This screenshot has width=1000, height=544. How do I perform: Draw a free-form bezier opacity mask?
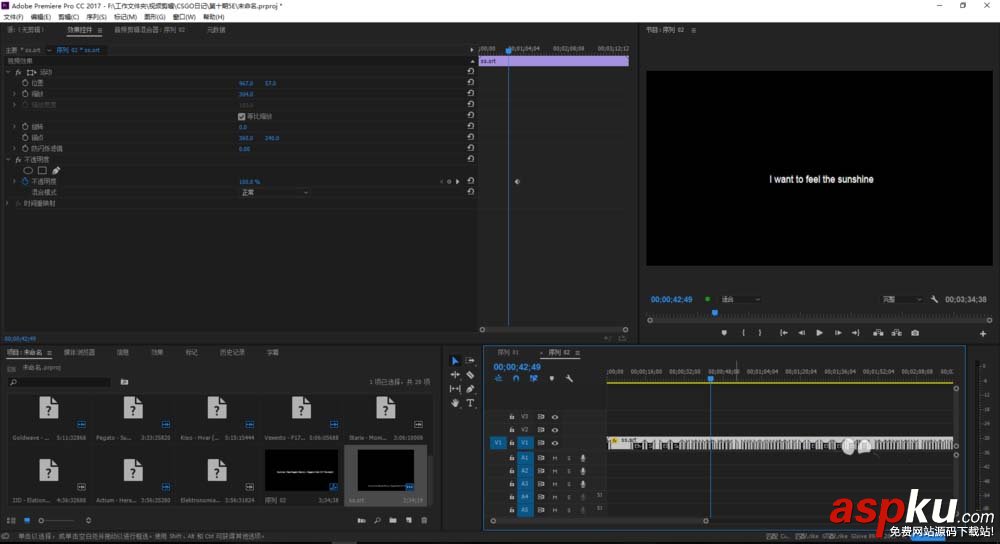coord(56,170)
